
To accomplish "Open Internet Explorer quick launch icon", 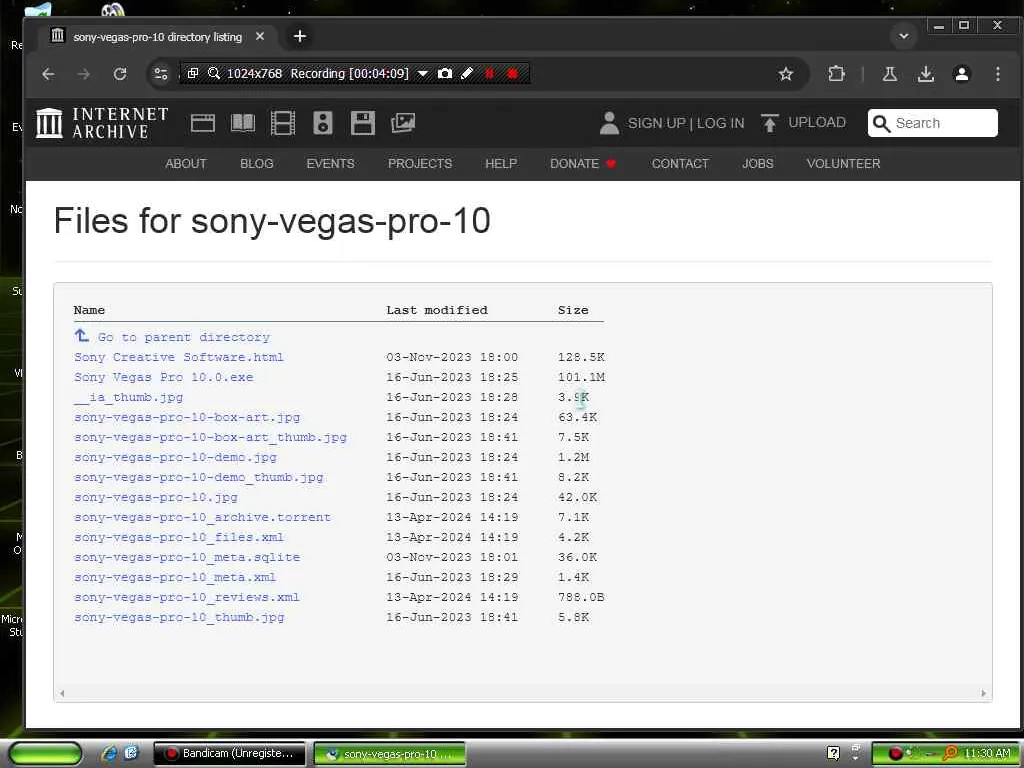I will click(x=110, y=753).
